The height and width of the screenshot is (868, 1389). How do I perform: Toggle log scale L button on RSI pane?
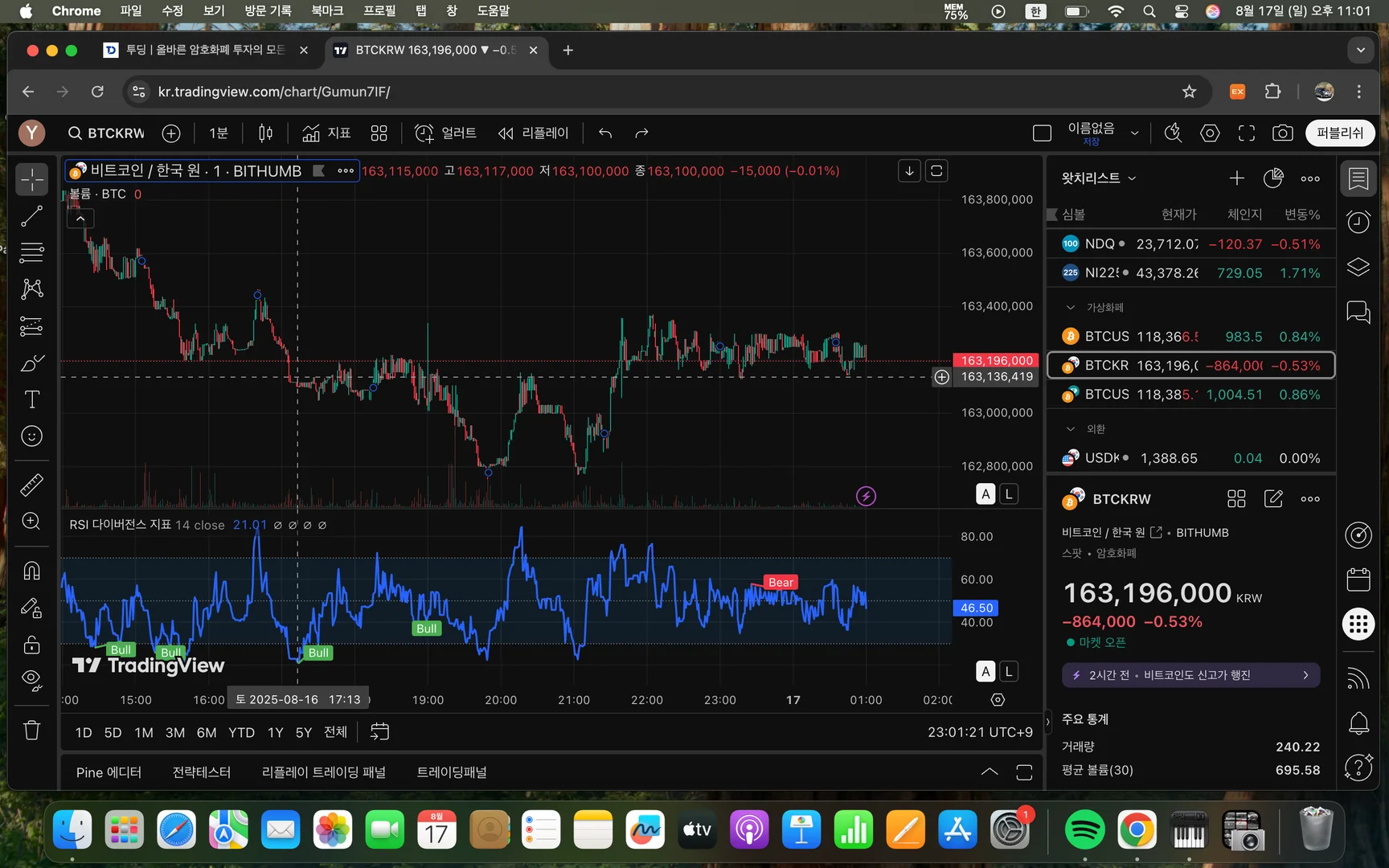[1009, 671]
